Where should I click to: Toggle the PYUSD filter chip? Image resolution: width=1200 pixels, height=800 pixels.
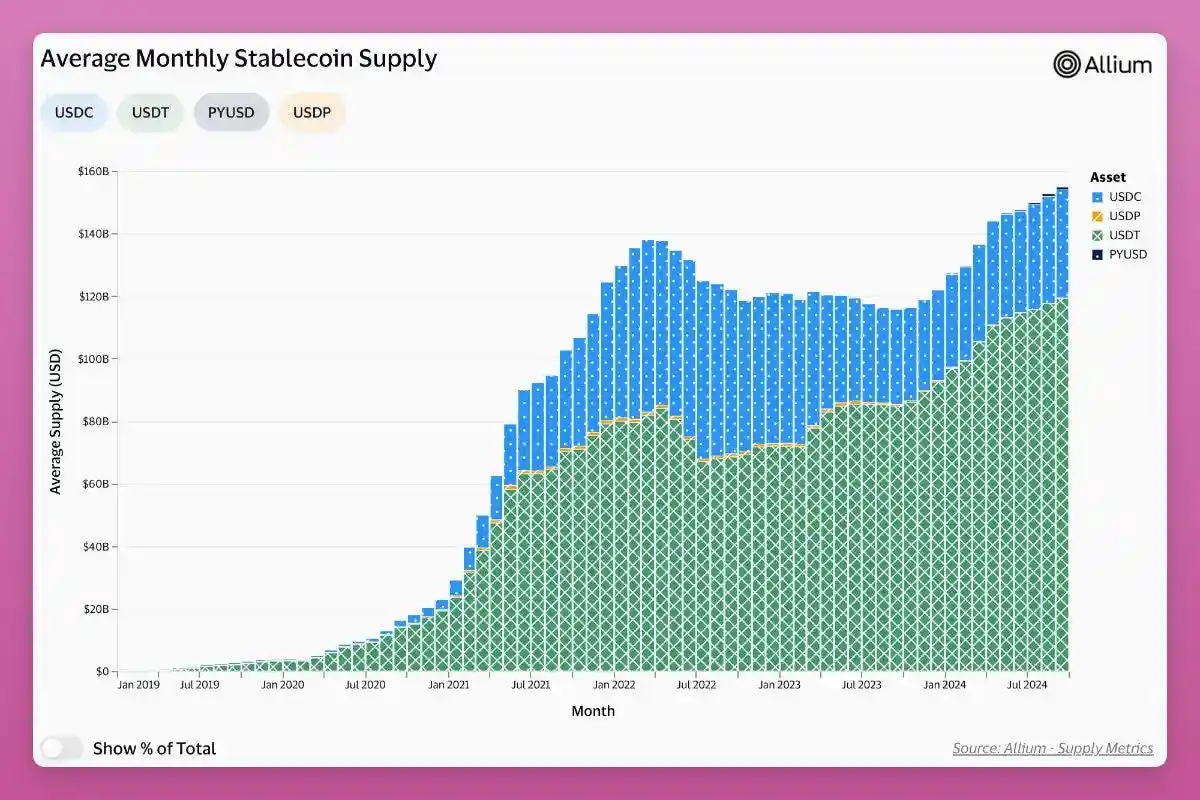[231, 112]
